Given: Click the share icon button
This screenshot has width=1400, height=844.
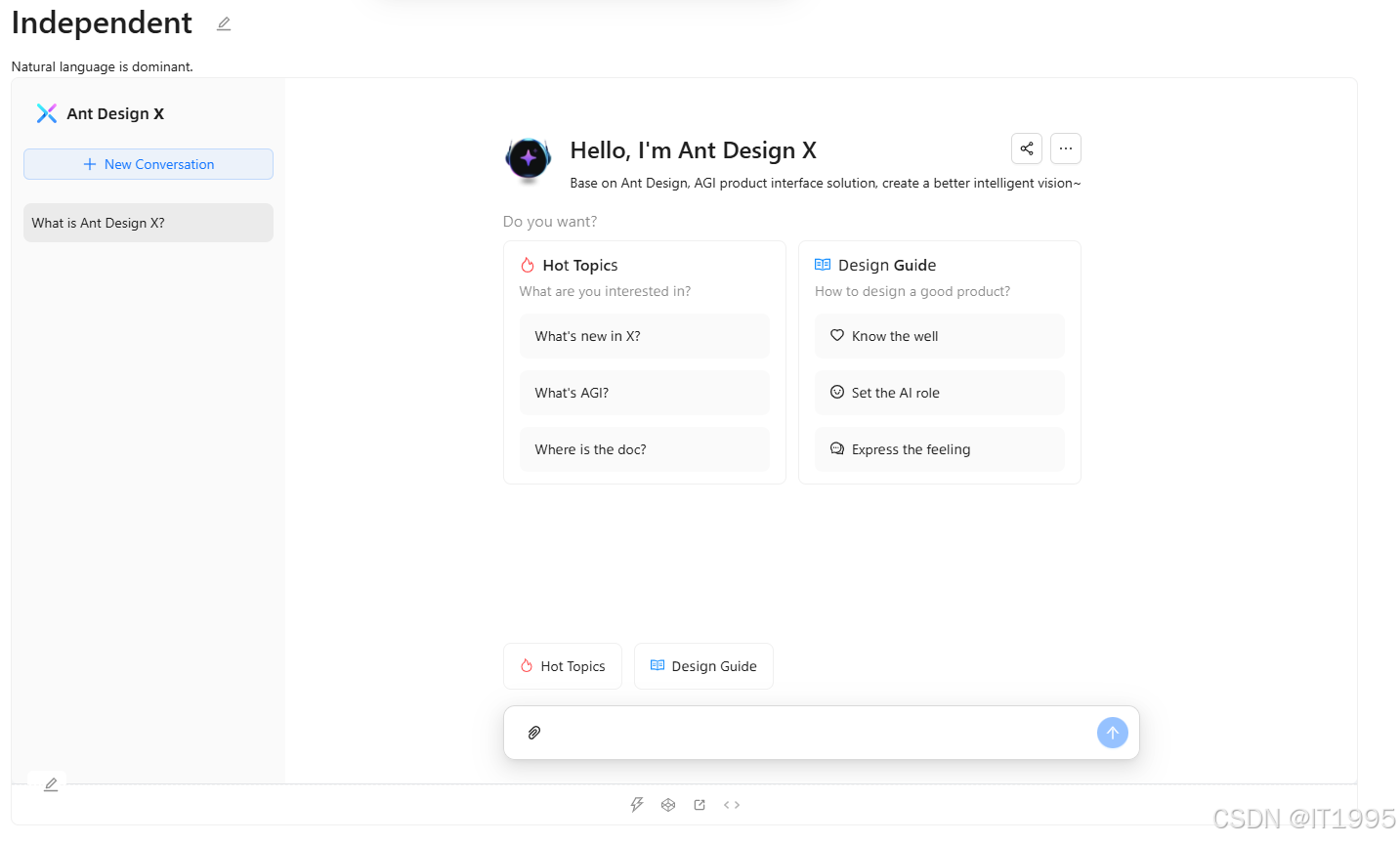Looking at the screenshot, I should pos(1027,148).
